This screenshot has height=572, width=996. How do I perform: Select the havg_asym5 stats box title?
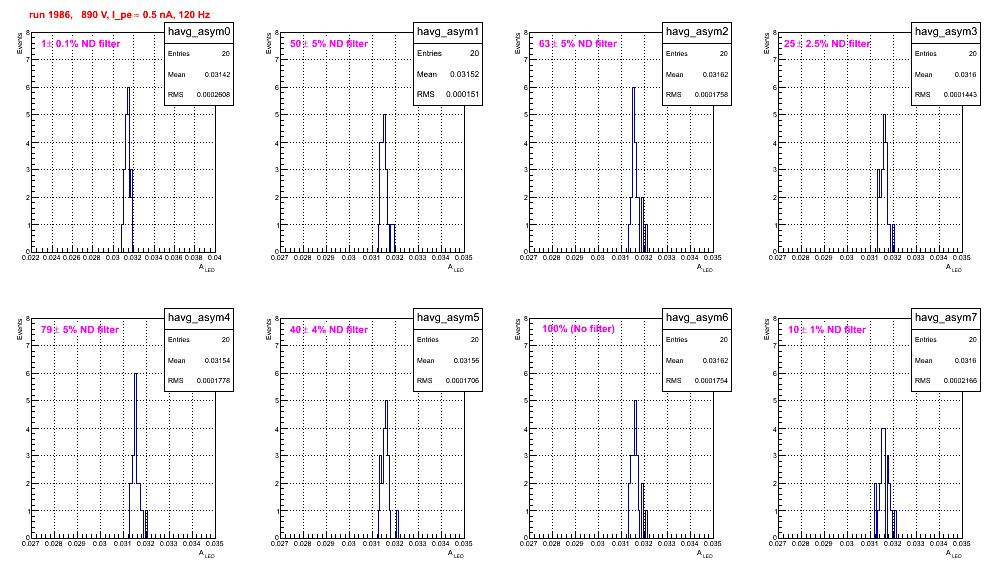[448, 318]
